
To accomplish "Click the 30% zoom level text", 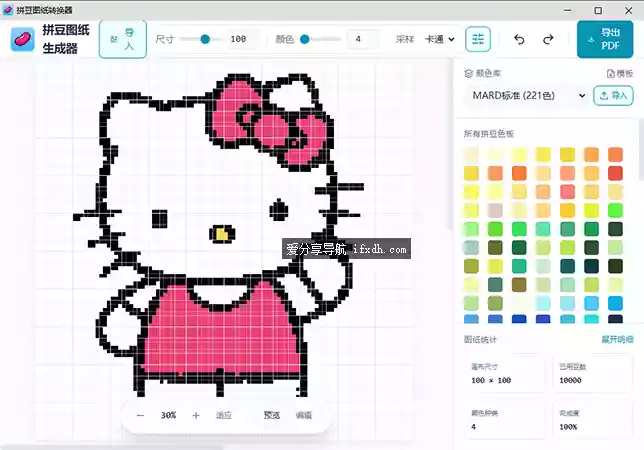I will (x=168, y=416).
